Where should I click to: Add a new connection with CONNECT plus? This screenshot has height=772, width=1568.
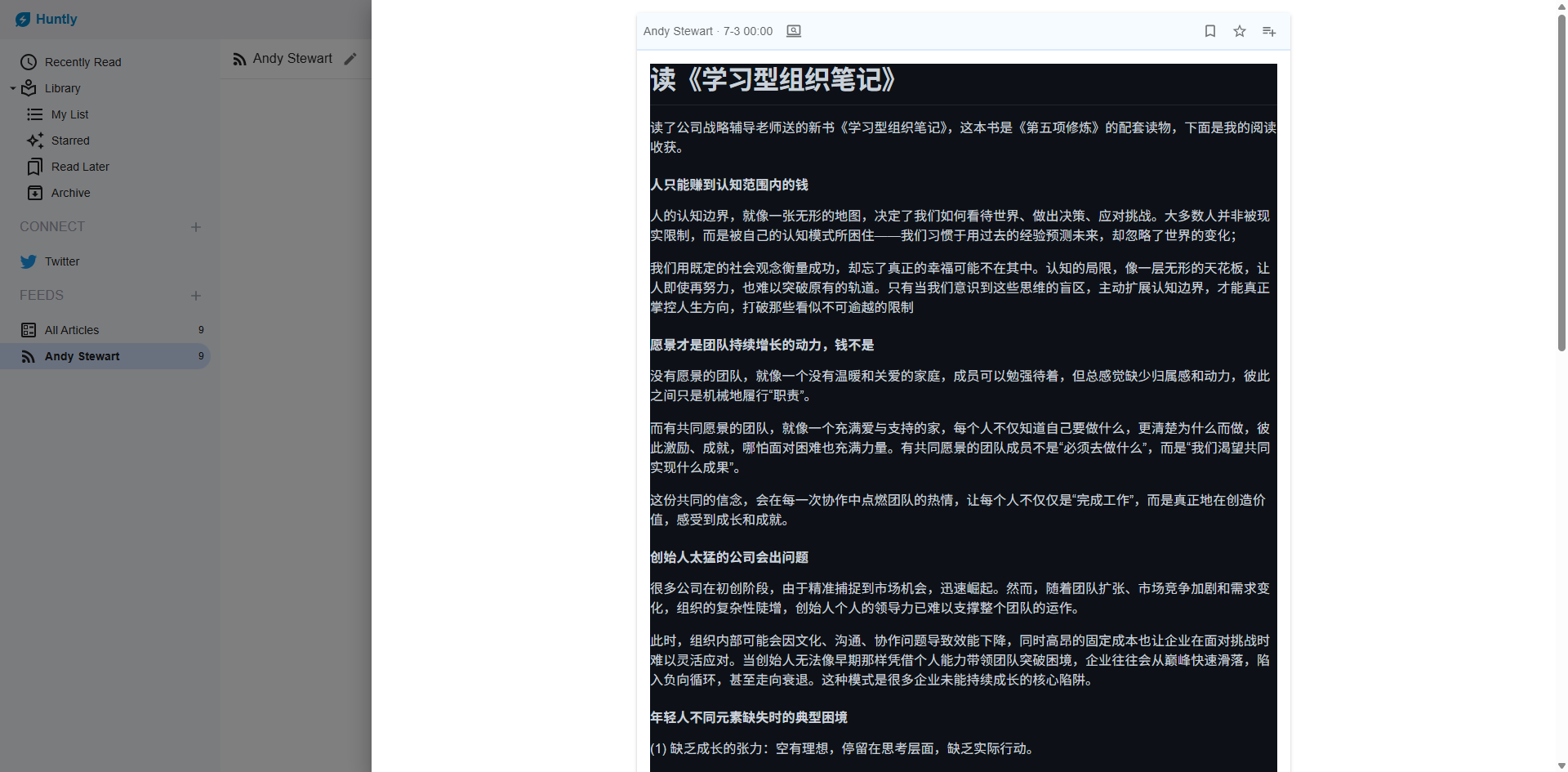[196, 227]
